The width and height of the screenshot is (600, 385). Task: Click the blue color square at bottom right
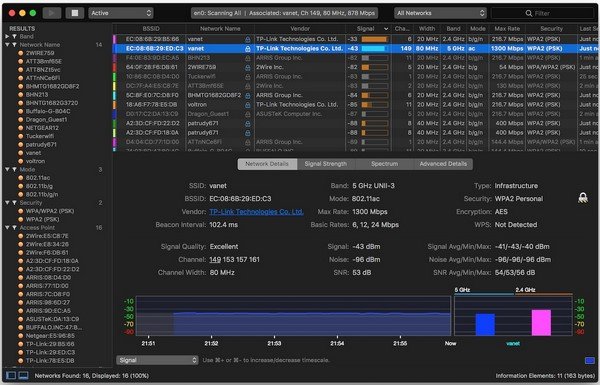pos(590,361)
